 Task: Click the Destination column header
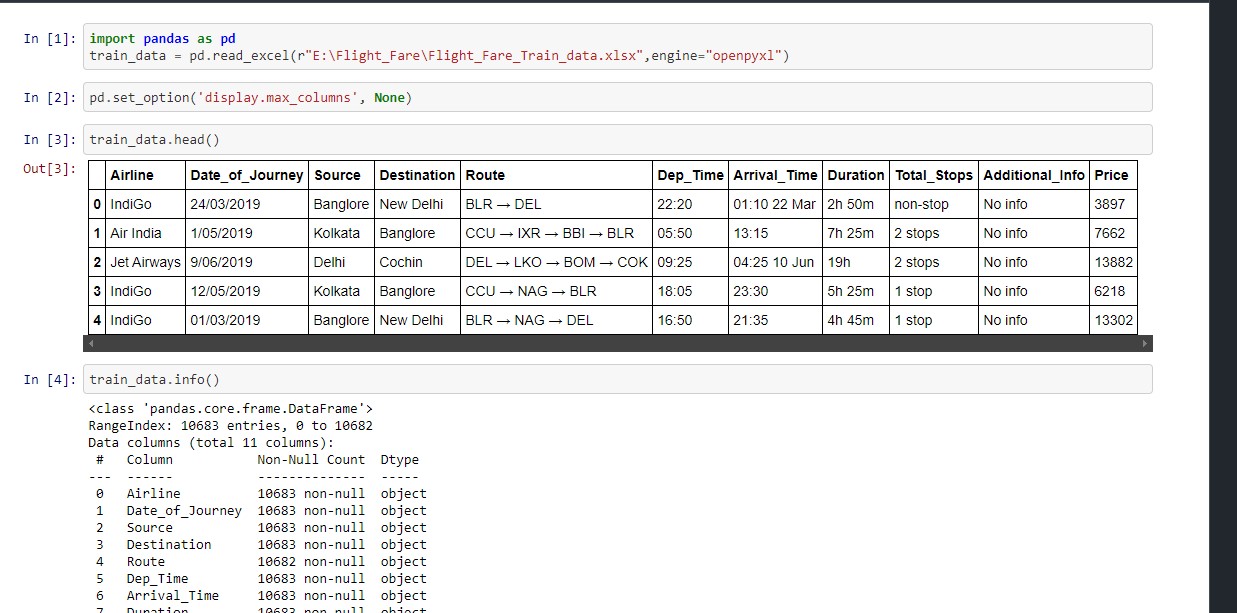click(x=418, y=175)
